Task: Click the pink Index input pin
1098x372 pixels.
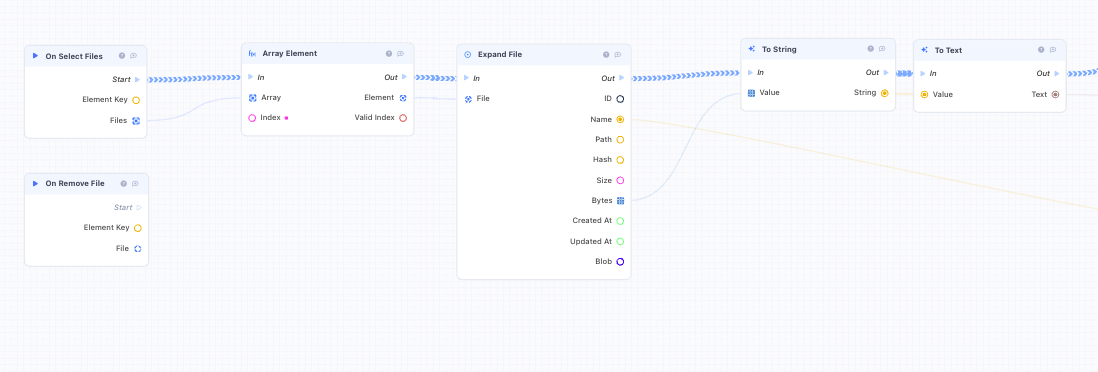Action: pos(252,118)
